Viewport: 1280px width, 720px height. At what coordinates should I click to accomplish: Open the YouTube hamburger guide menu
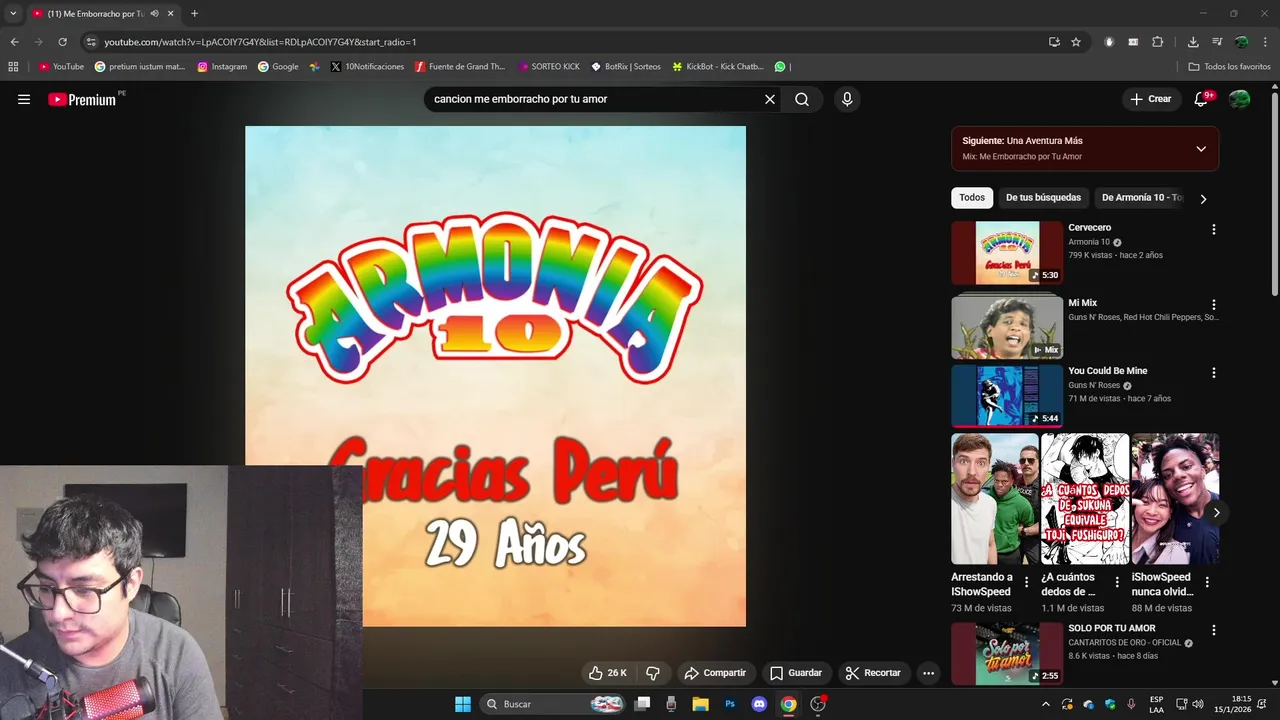tap(24, 99)
